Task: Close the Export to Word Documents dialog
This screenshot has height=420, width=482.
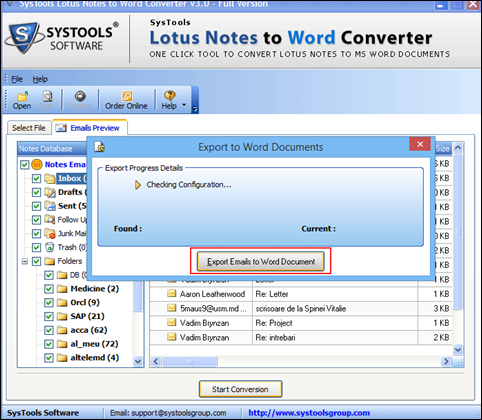Action: 420,144
